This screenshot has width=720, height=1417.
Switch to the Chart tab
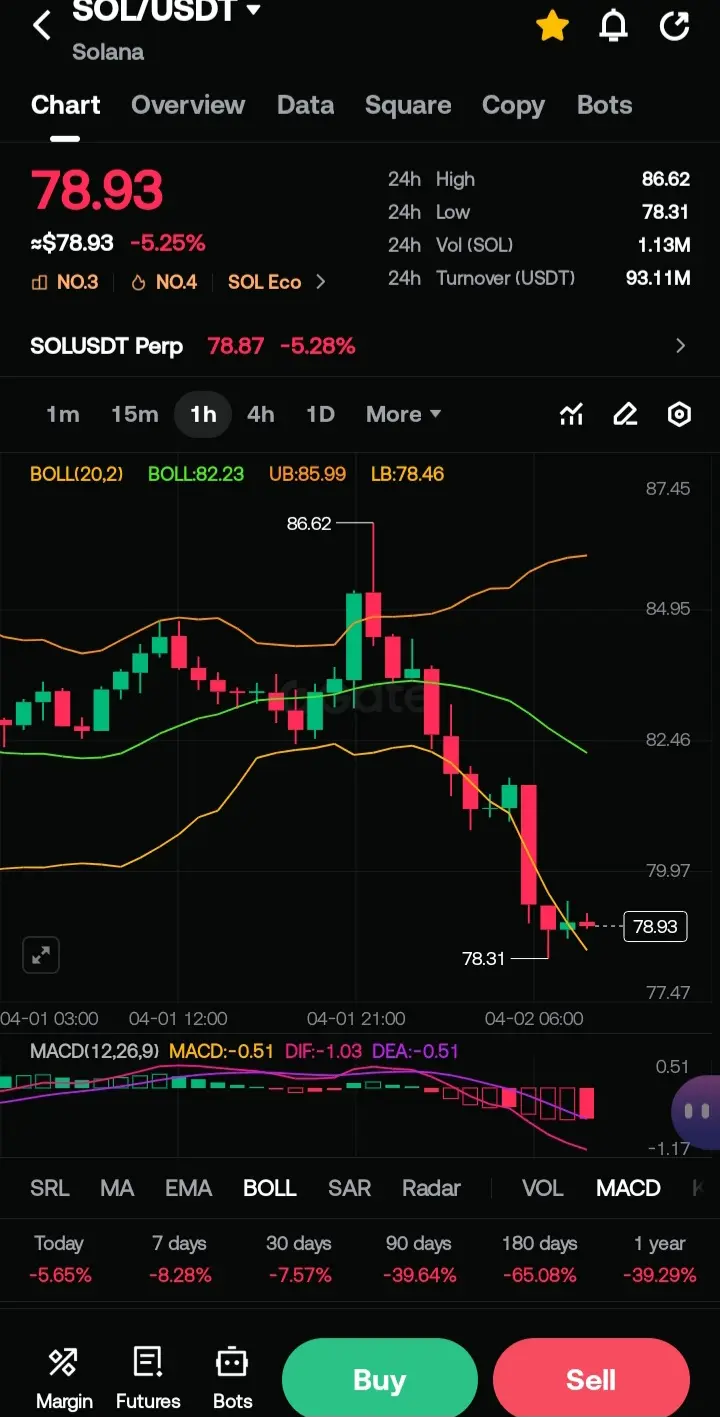pyautogui.click(x=66, y=105)
